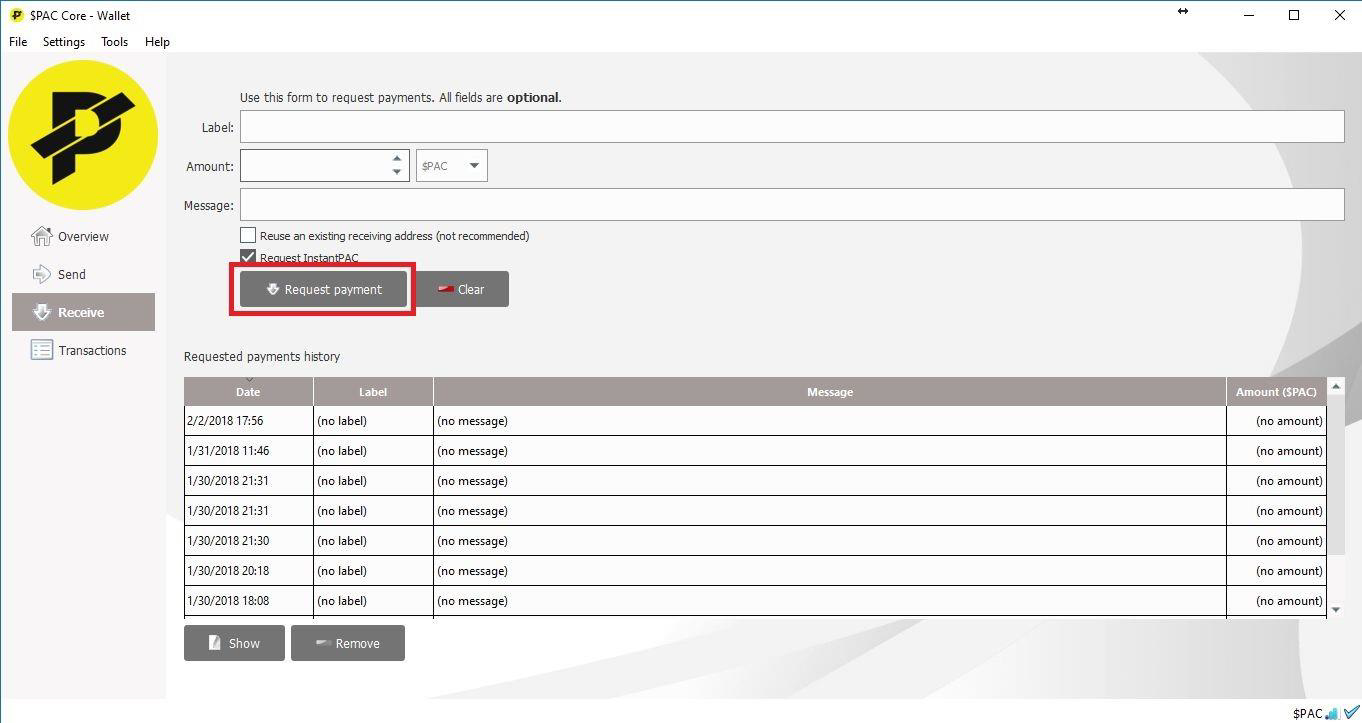
Task: Open the File menu
Action: tap(18, 42)
